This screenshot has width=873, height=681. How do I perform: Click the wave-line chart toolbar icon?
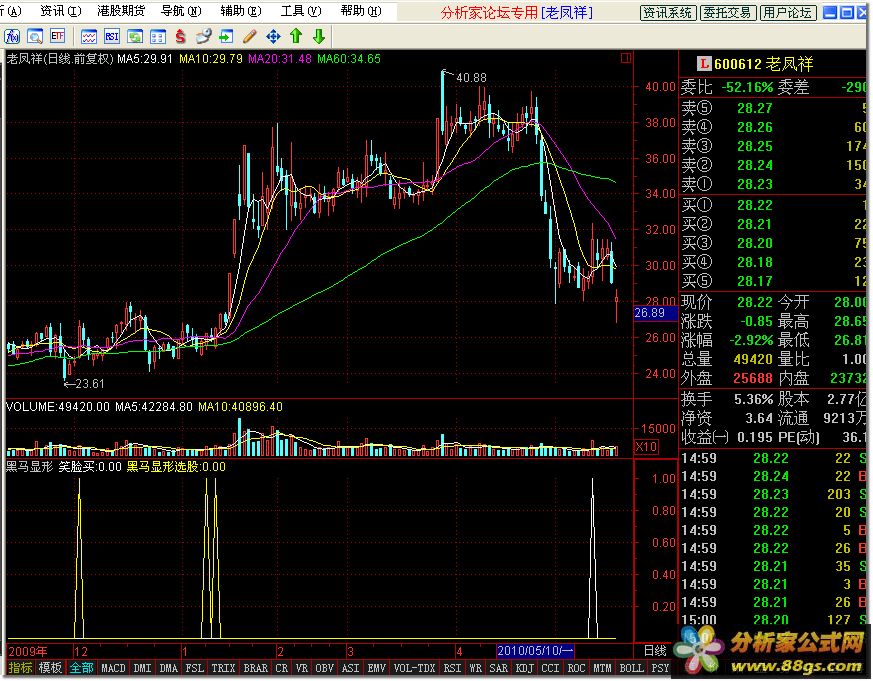pos(89,37)
